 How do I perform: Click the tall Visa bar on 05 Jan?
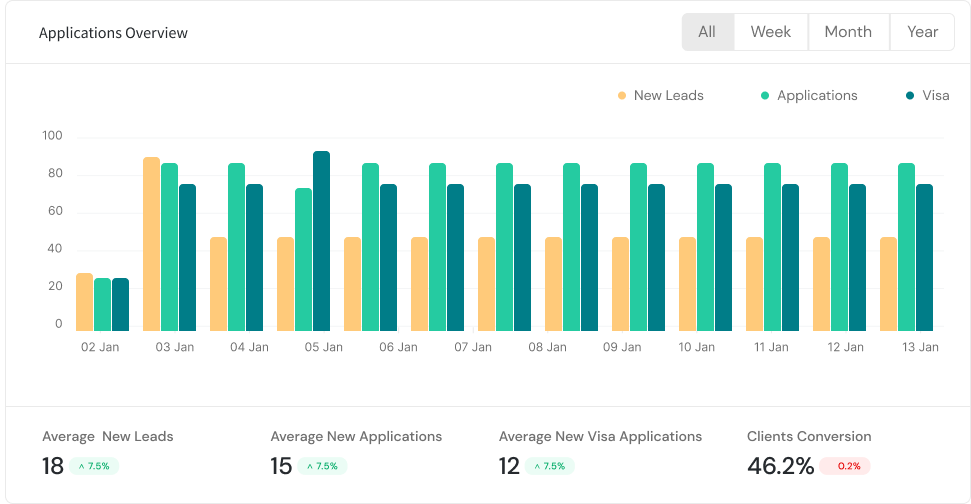click(321, 241)
